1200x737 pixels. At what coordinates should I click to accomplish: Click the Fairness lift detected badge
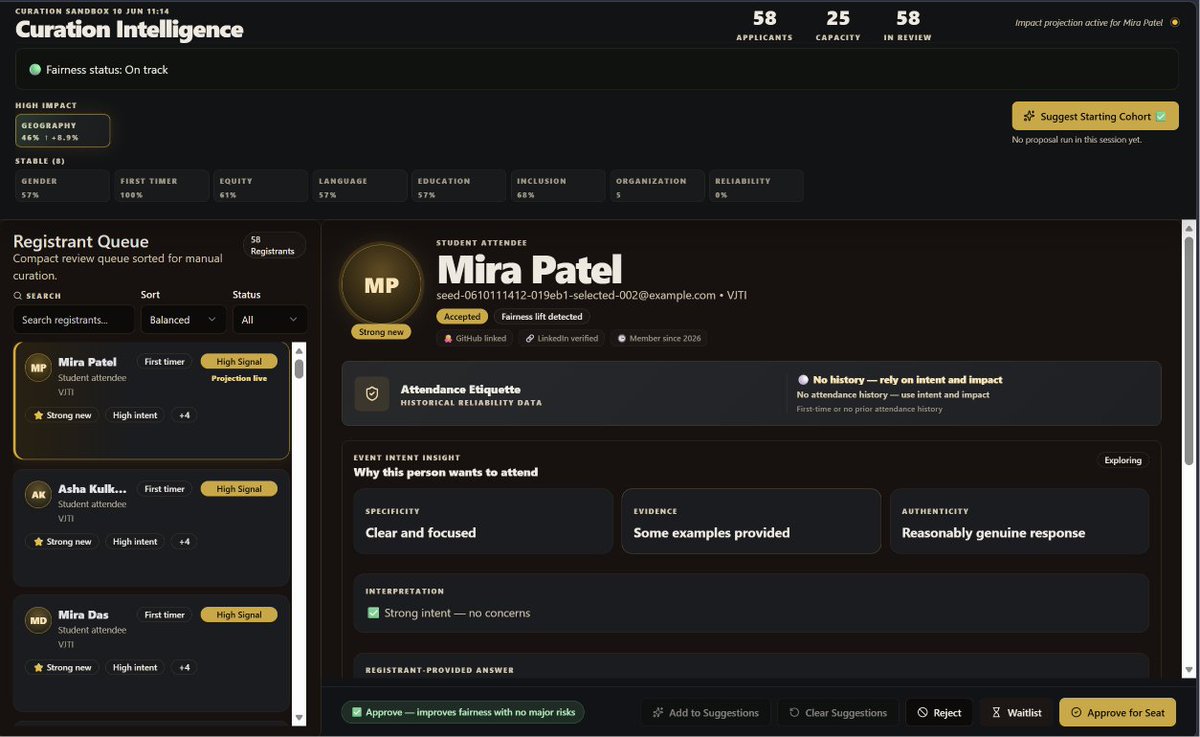click(542, 316)
